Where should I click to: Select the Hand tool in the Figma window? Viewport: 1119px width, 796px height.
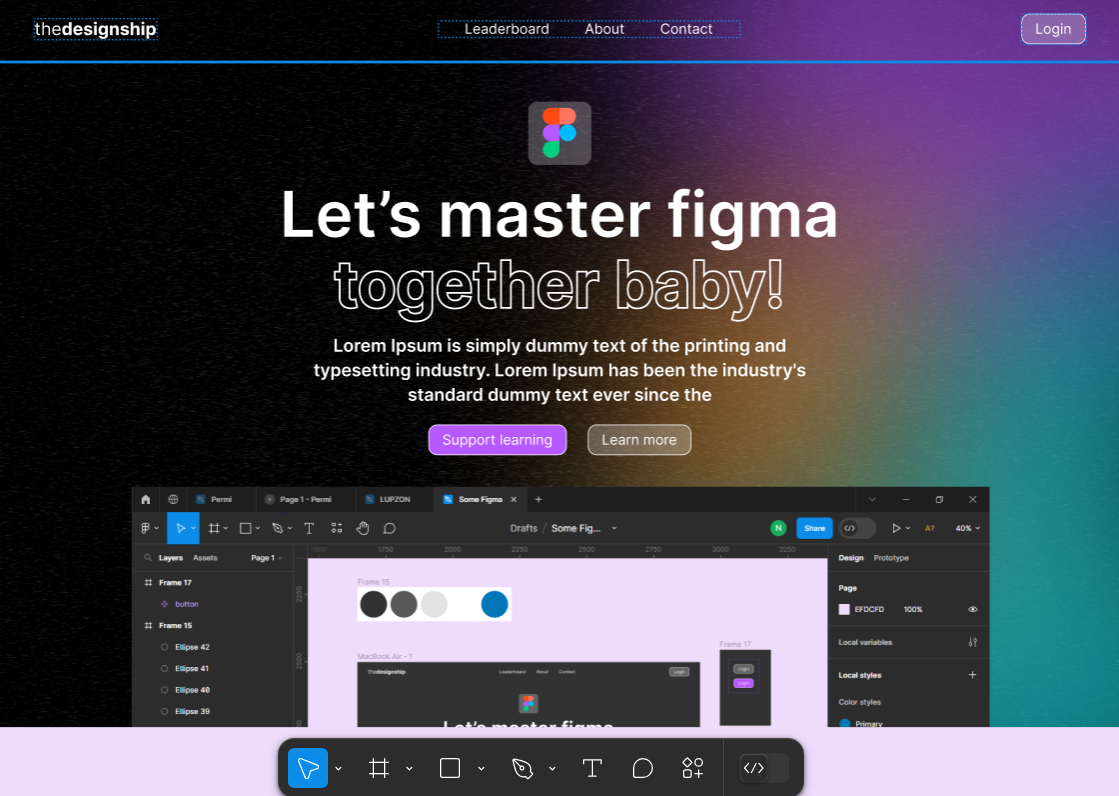[363, 528]
